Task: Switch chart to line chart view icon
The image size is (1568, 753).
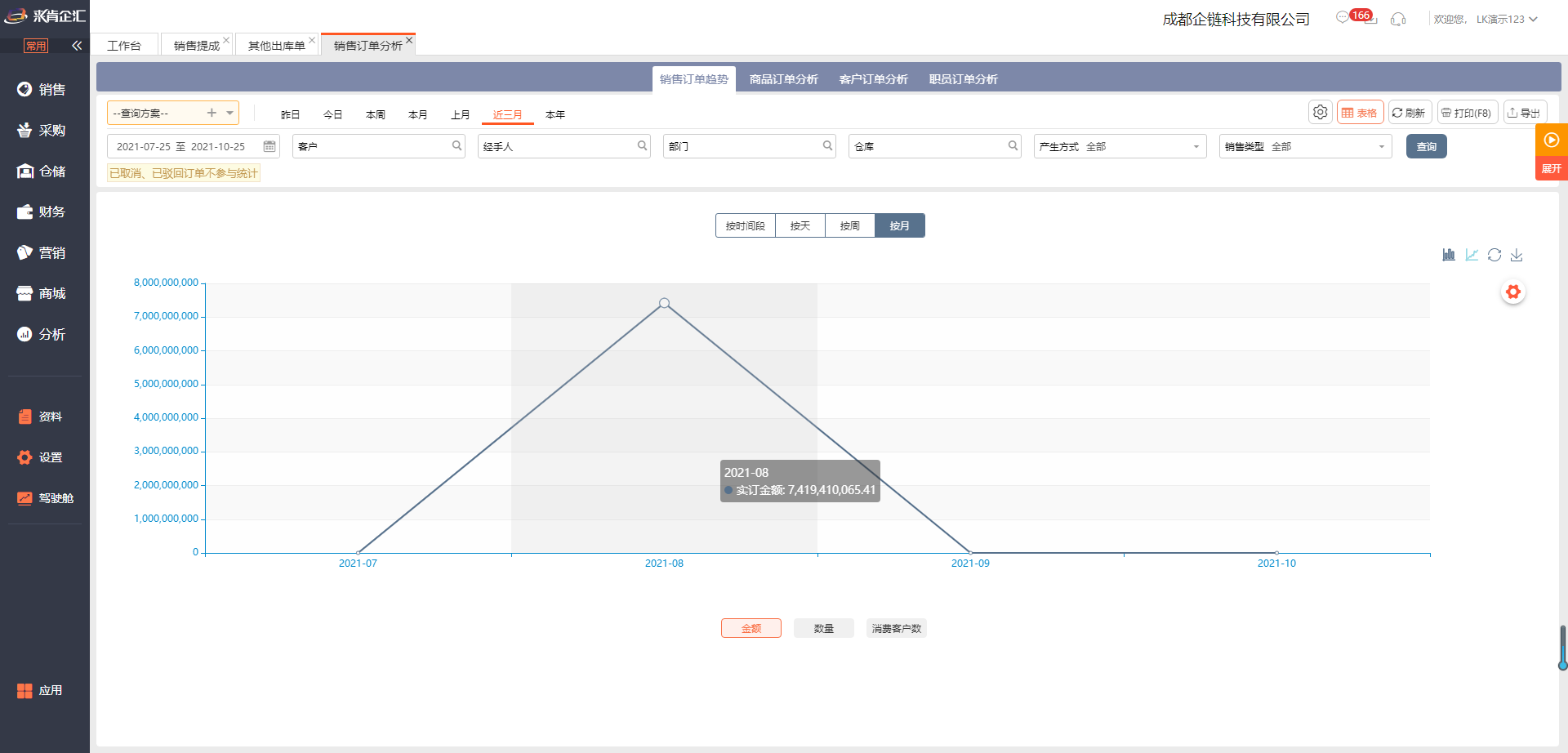Action: click(x=1471, y=255)
